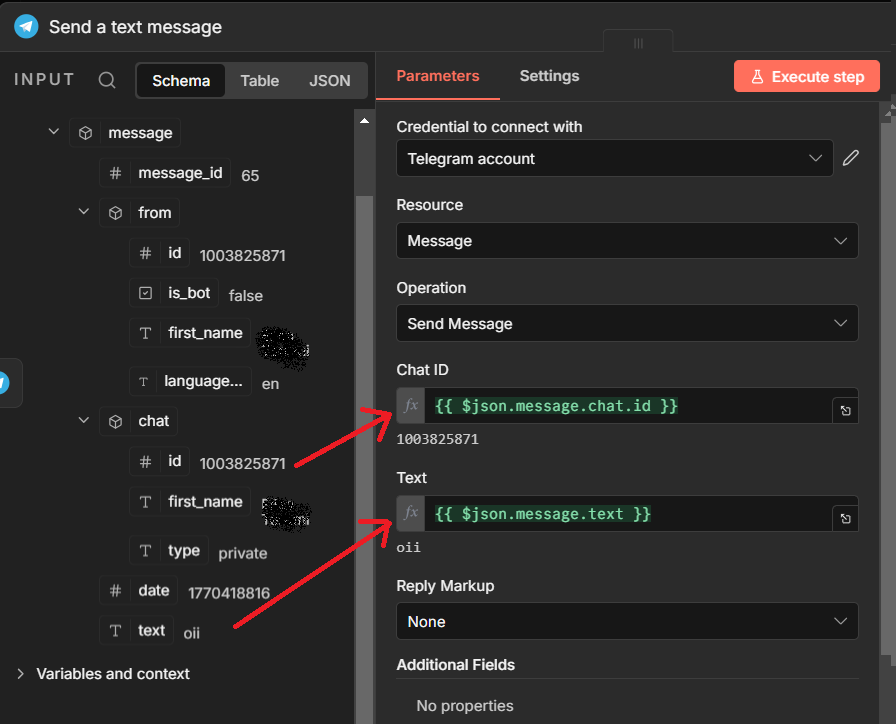The width and height of the screenshot is (896, 724).
Task: Select the message_id field pill
Action: 165,173
